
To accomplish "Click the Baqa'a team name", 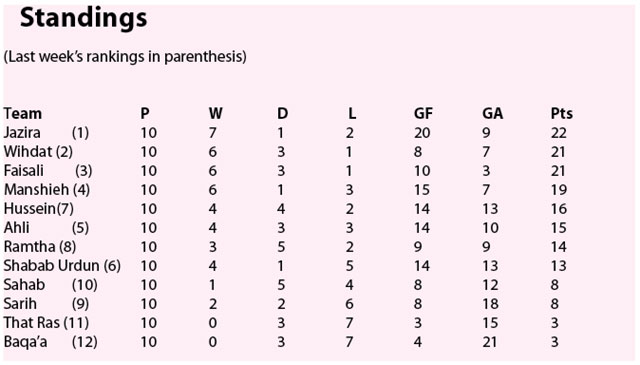I will click(x=25, y=342).
